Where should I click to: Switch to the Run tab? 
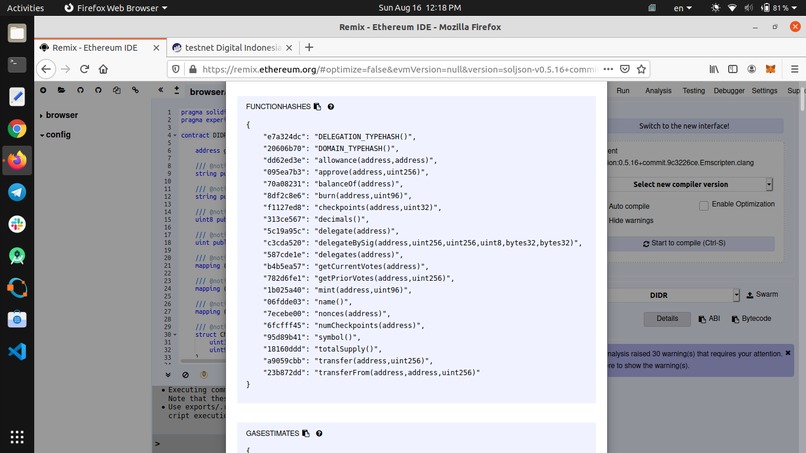pyautogui.click(x=622, y=90)
